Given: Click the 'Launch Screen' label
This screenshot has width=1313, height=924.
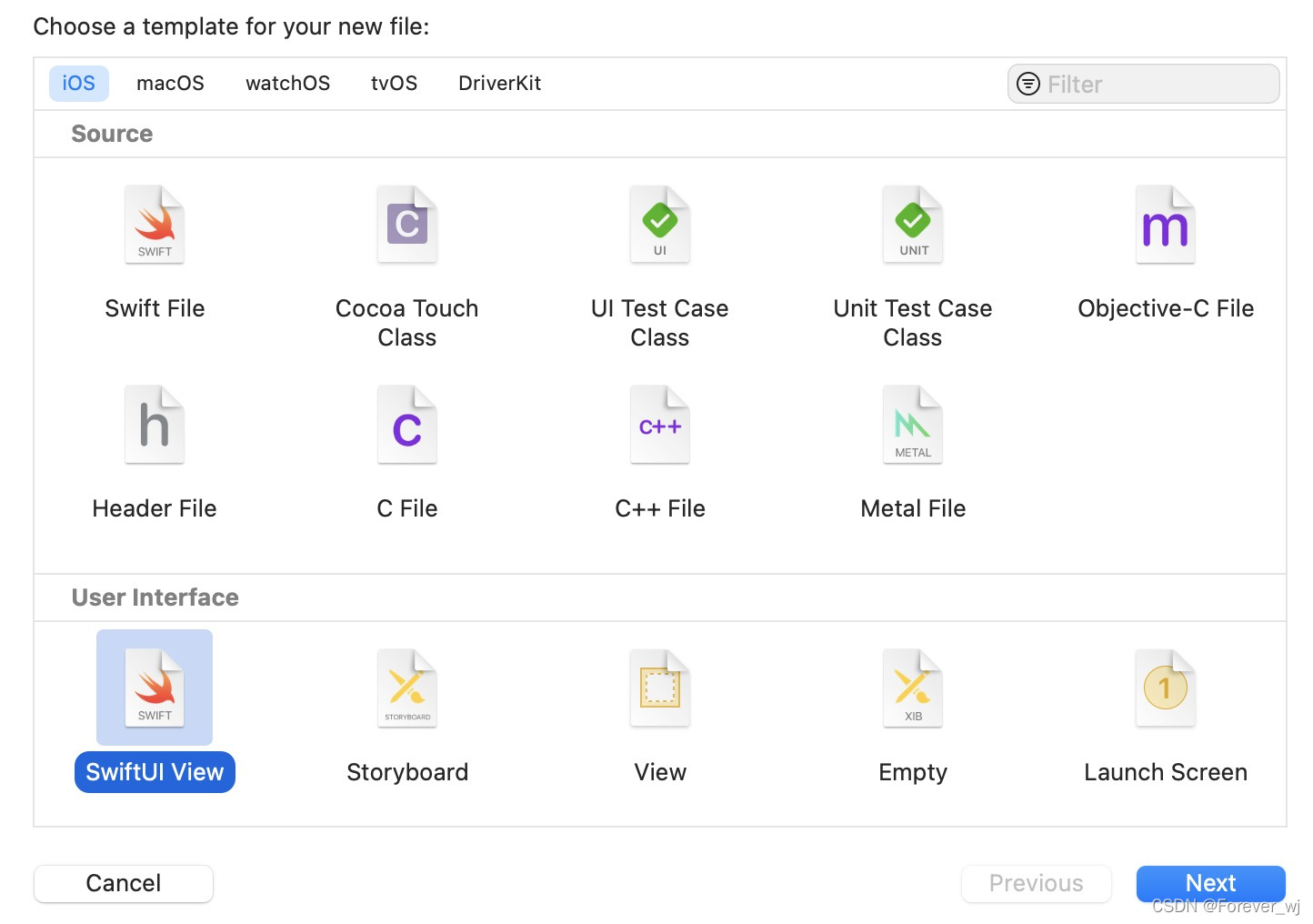Looking at the screenshot, I should point(1166,772).
